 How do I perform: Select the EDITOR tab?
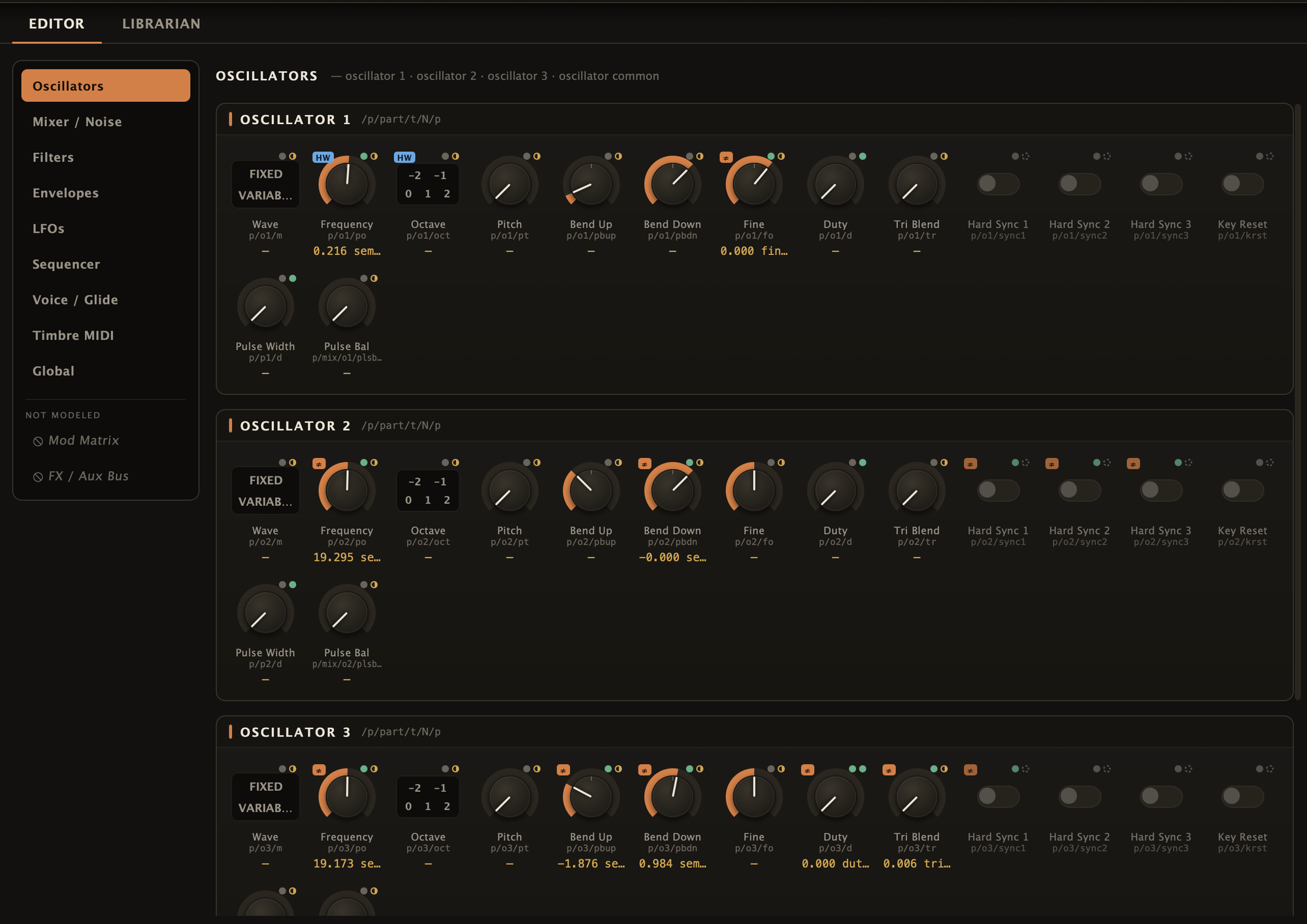pyautogui.click(x=57, y=24)
